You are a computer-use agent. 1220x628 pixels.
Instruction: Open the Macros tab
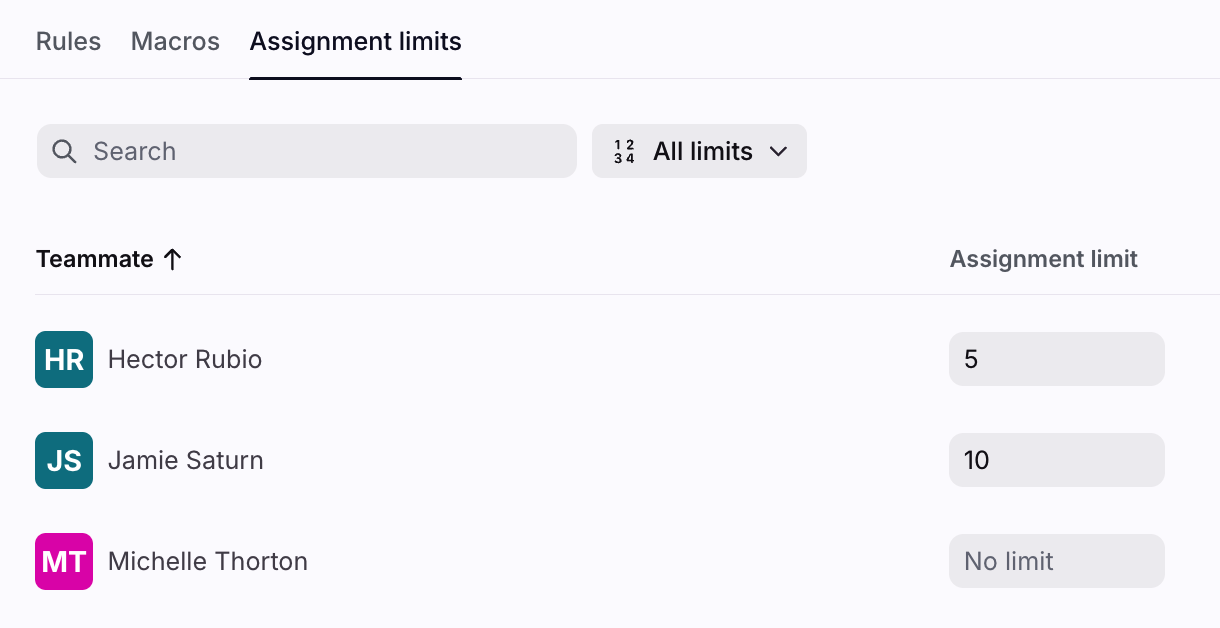(x=175, y=42)
